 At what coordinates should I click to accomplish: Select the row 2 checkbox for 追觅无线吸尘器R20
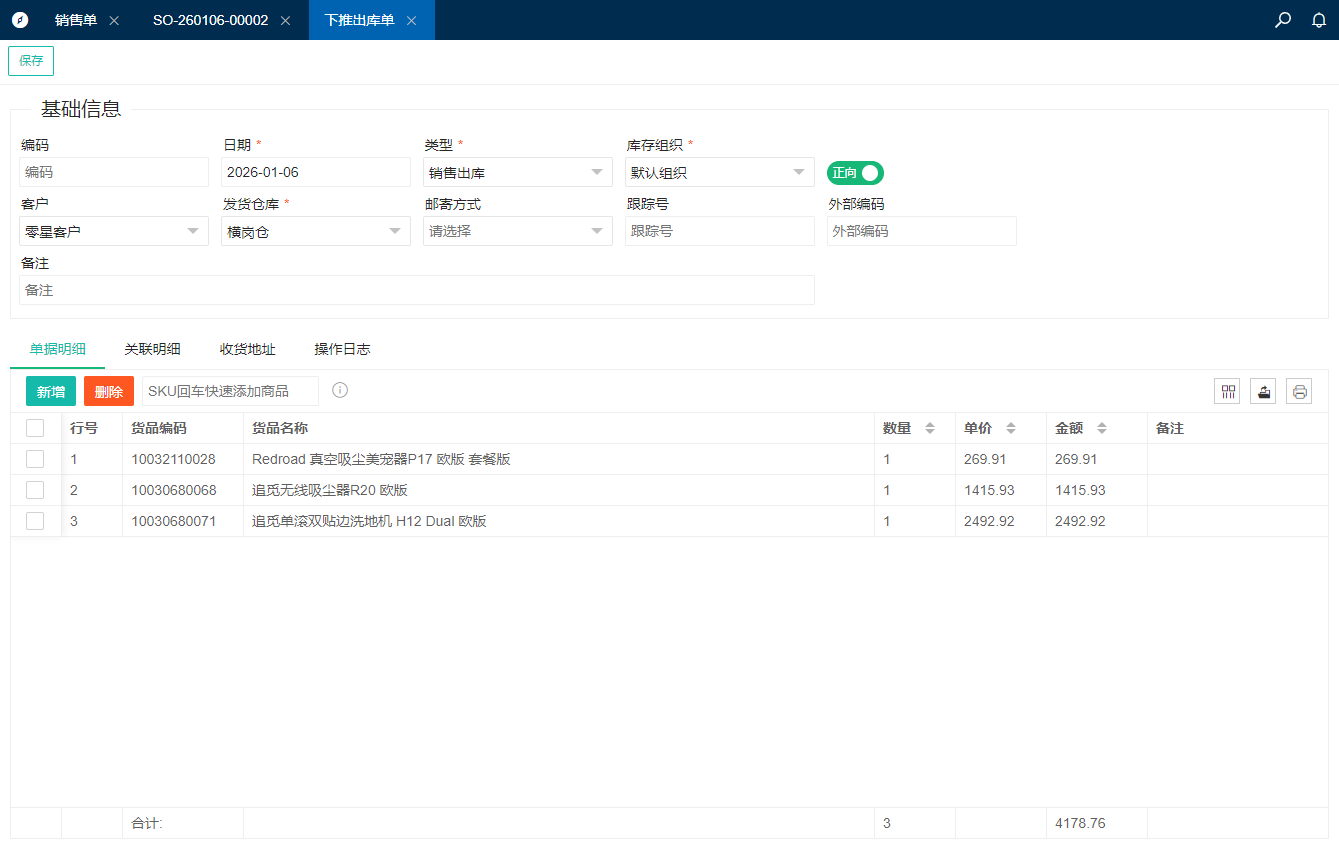[x=35, y=490]
